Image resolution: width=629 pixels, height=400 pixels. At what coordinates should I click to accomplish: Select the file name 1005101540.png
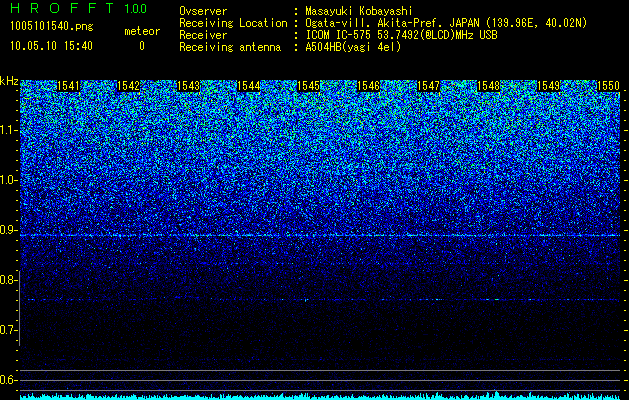[x=51, y=26]
